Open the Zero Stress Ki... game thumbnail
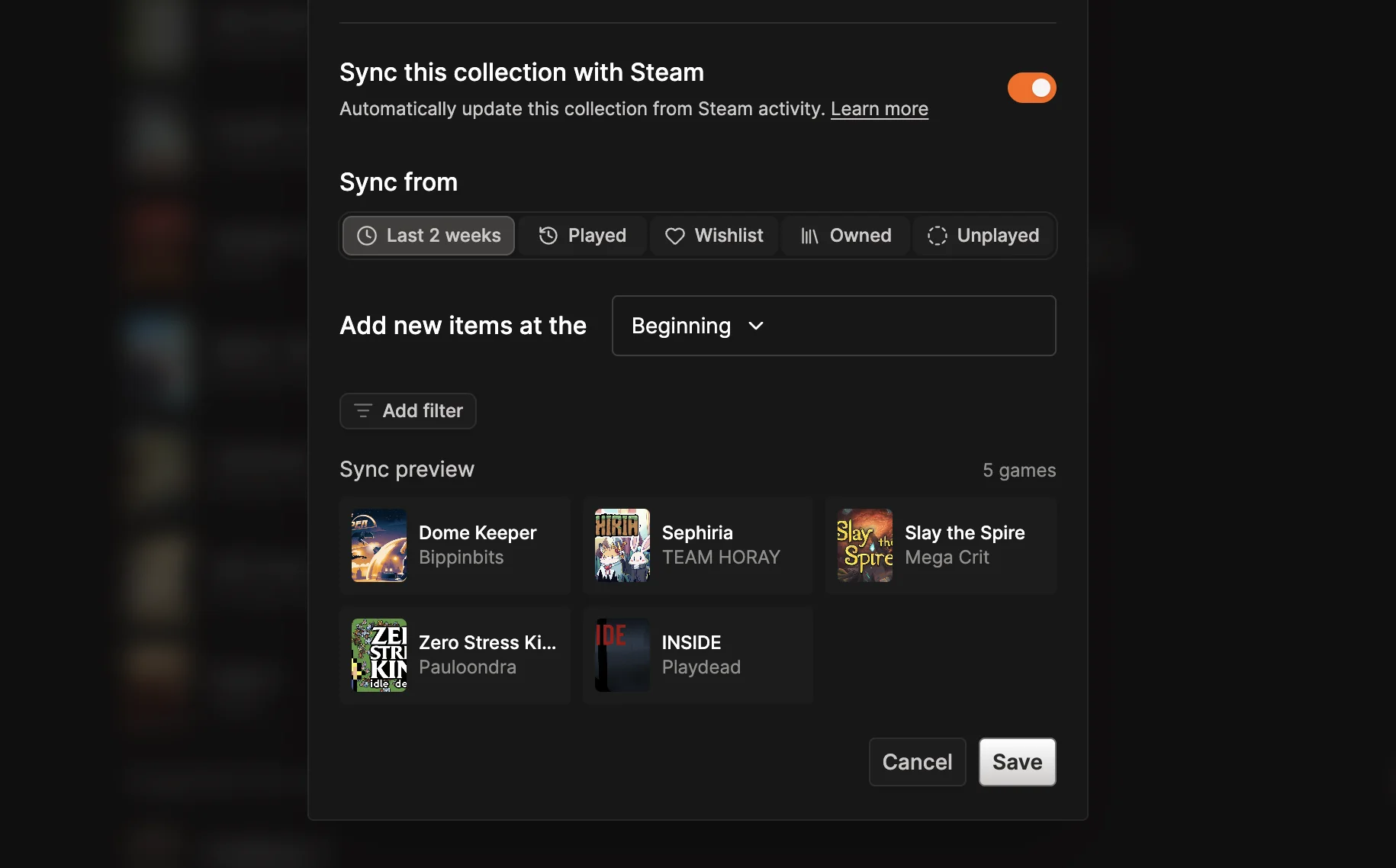The width and height of the screenshot is (1396, 868). click(379, 655)
